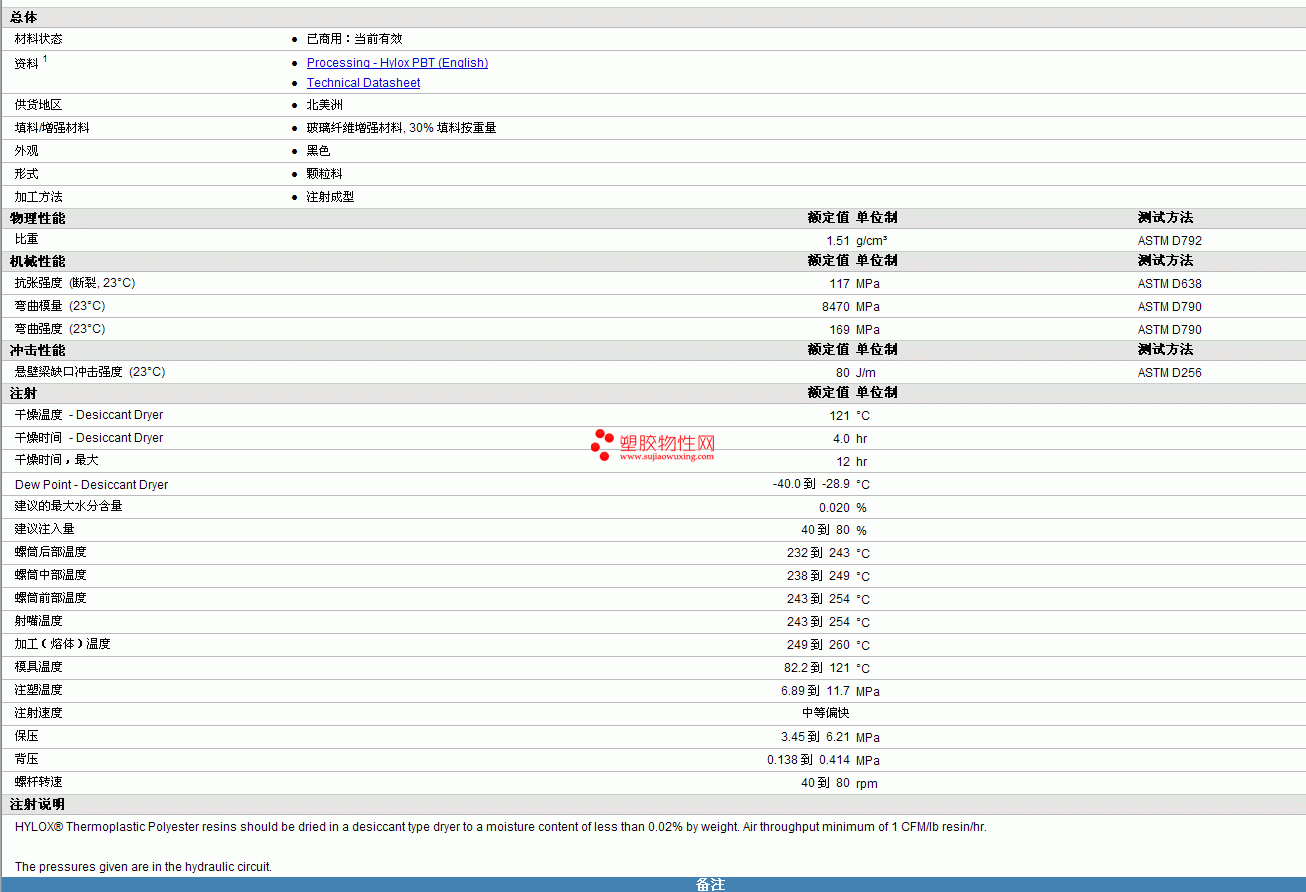Select the 北美洲 region value
This screenshot has width=1306, height=892.
[x=324, y=105]
